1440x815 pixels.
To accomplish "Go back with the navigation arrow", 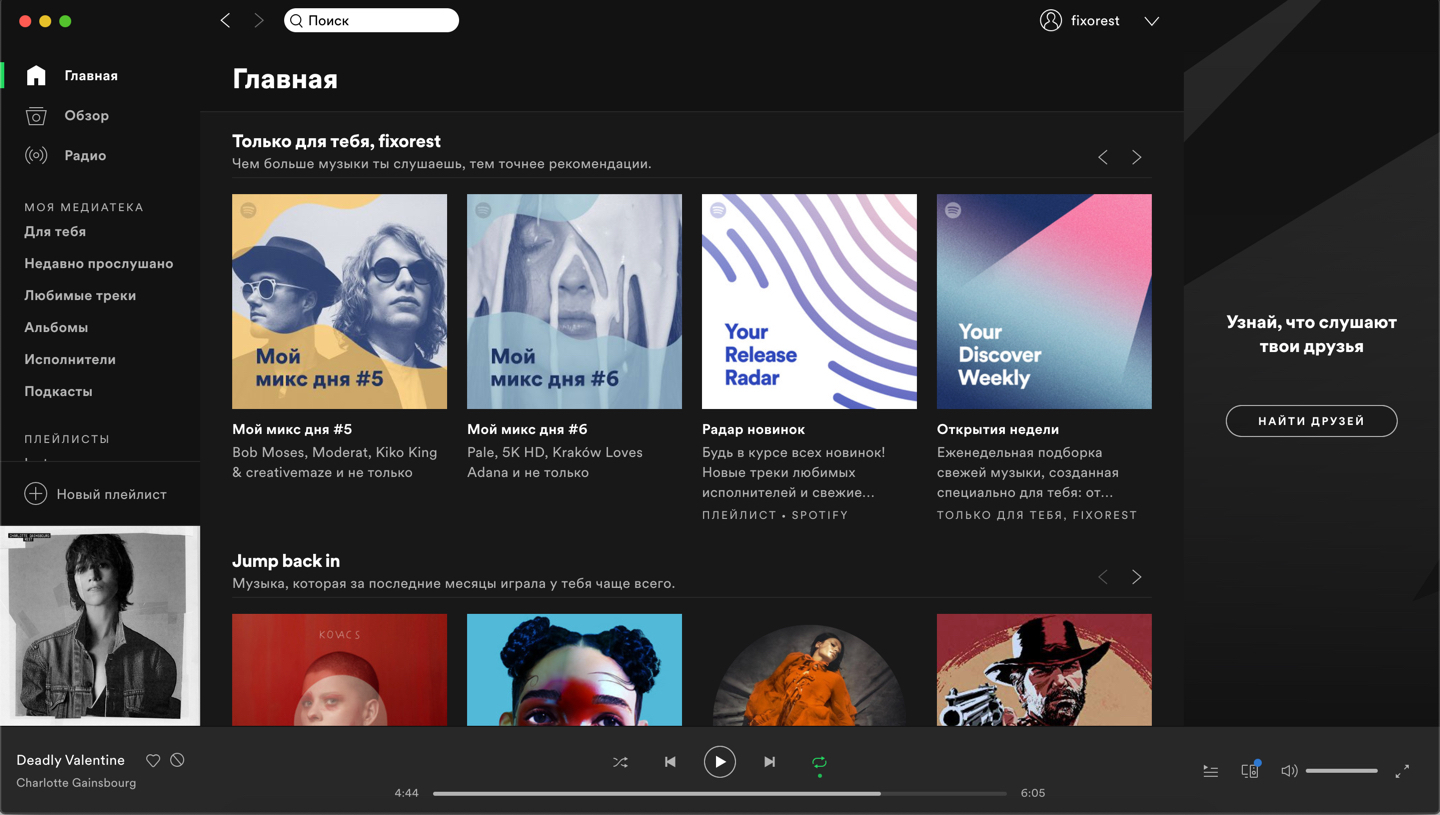I will pyautogui.click(x=225, y=20).
